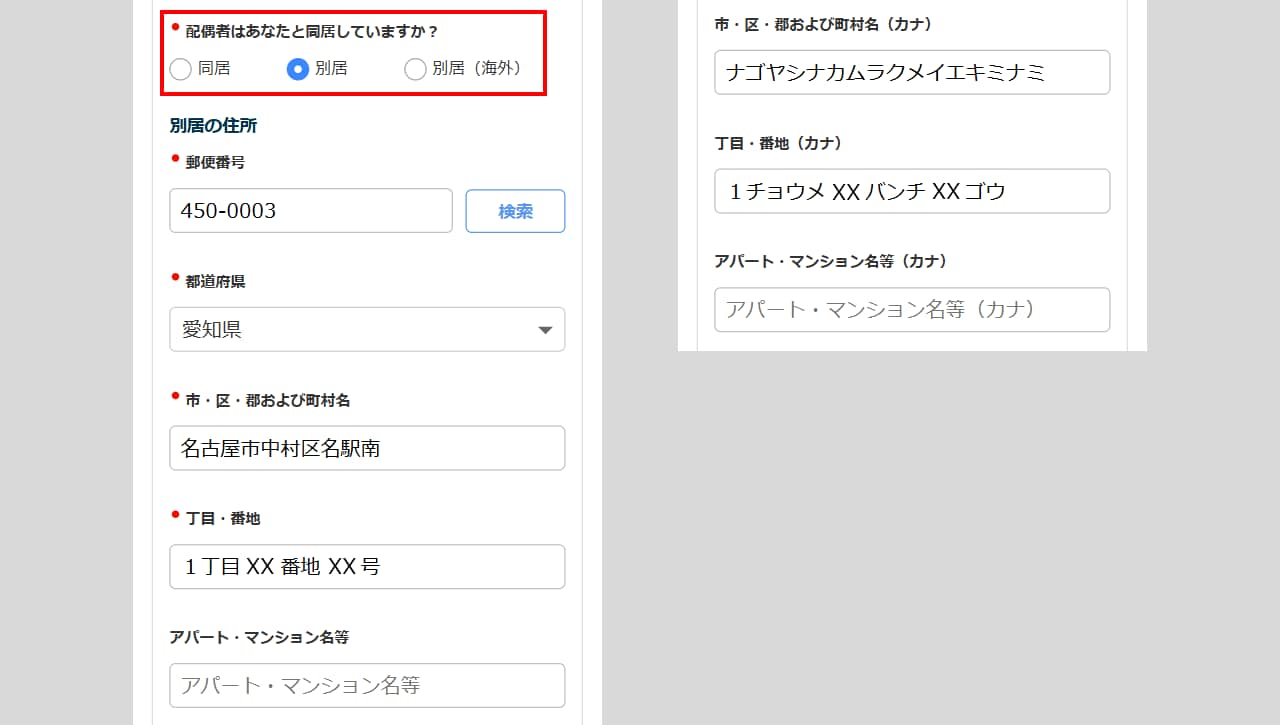Click the 市・区・郡および町村名（カナ） label
The height and width of the screenshot is (725, 1280).
click(824, 24)
